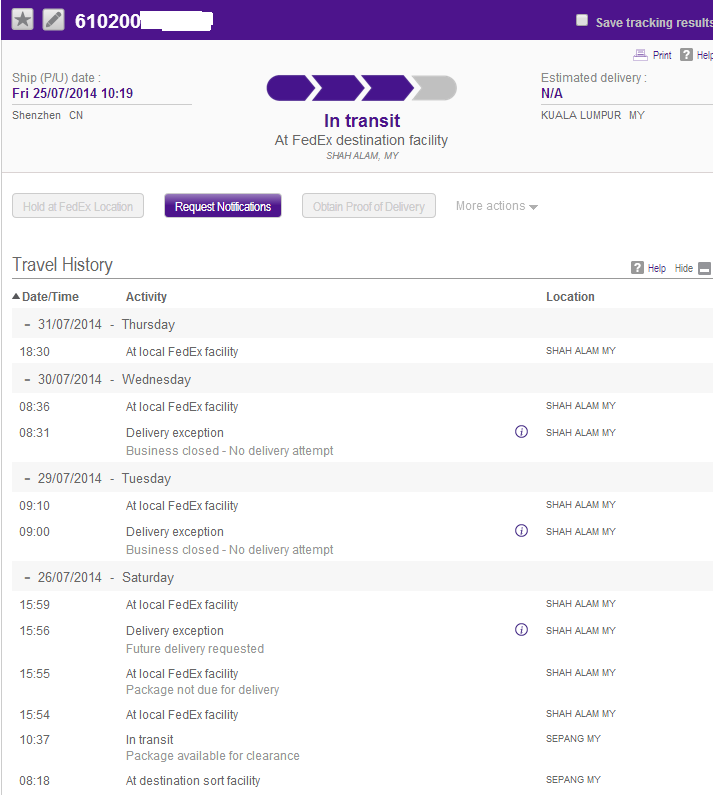713x795 pixels.
Task: Open the More actions dropdown
Action: click(x=497, y=206)
